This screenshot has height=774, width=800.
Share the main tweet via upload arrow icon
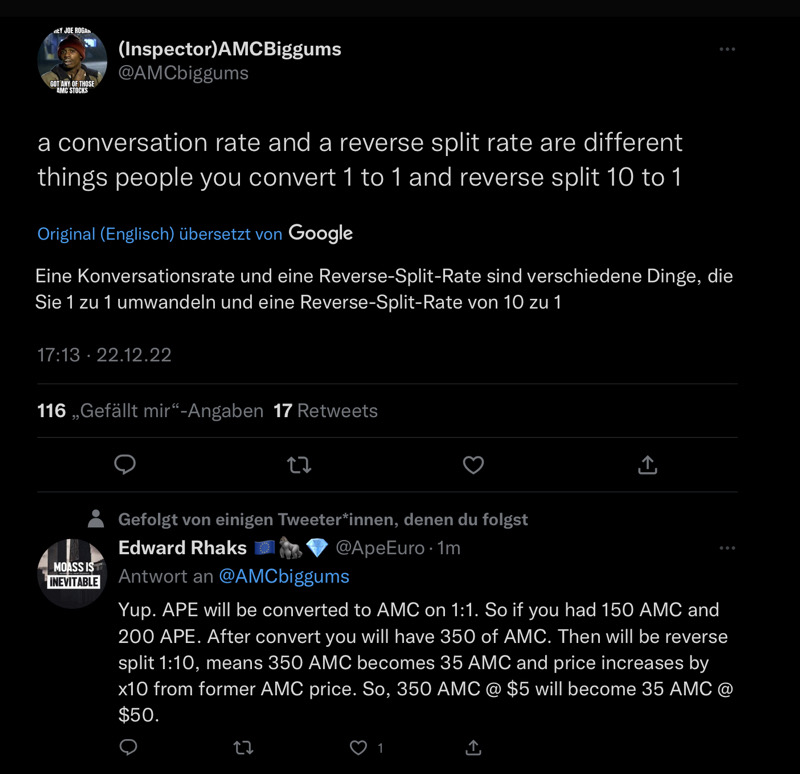pos(648,465)
